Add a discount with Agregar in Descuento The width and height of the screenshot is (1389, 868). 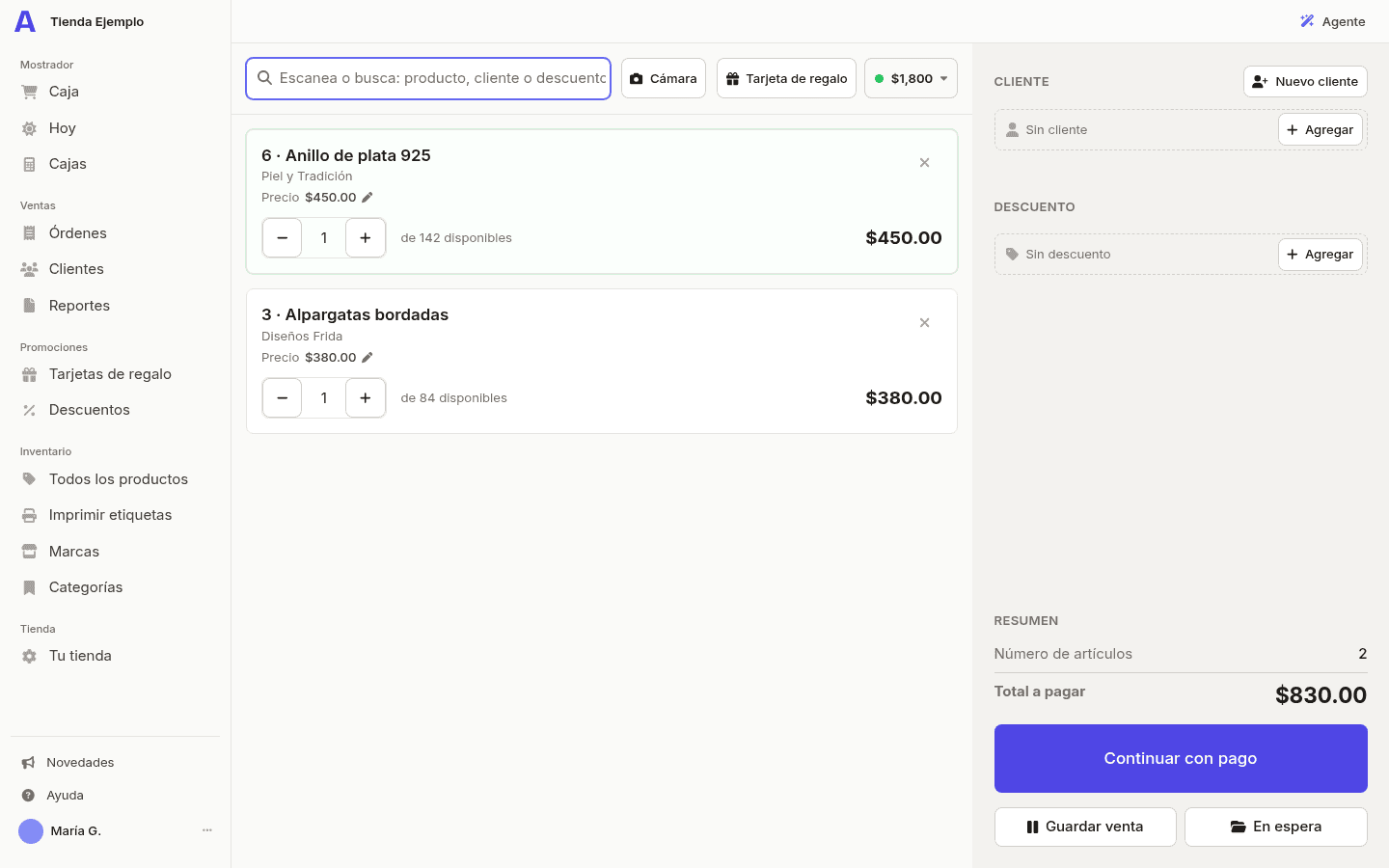[1320, 255]
